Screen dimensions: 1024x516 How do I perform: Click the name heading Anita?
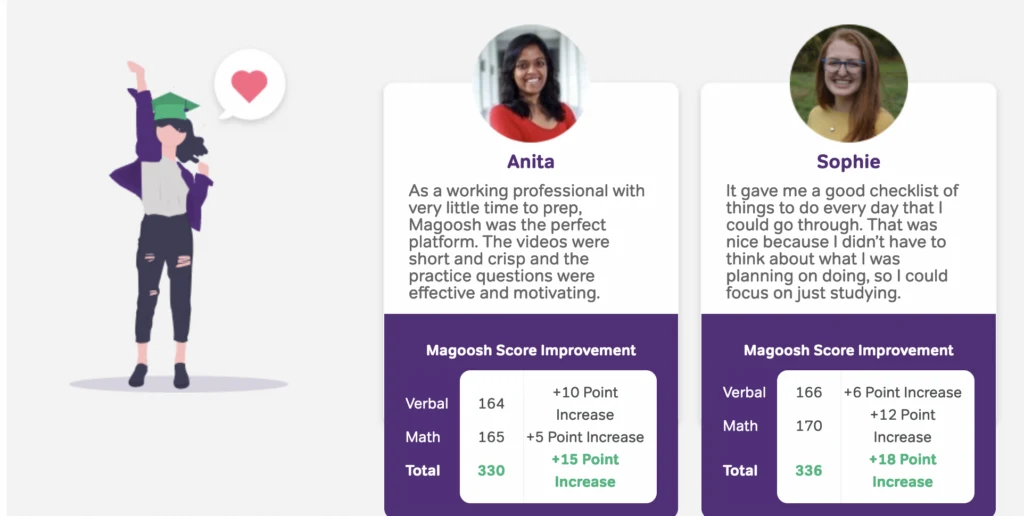coord(531,161)
